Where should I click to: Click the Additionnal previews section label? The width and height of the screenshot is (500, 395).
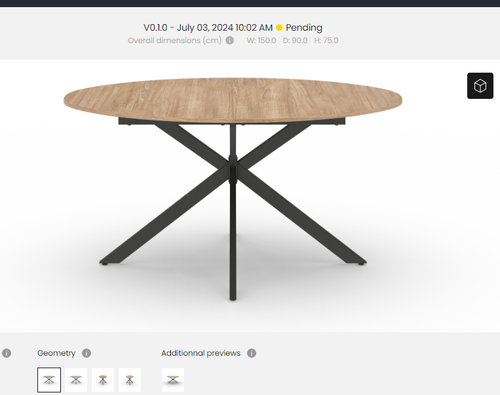(201, 353)
